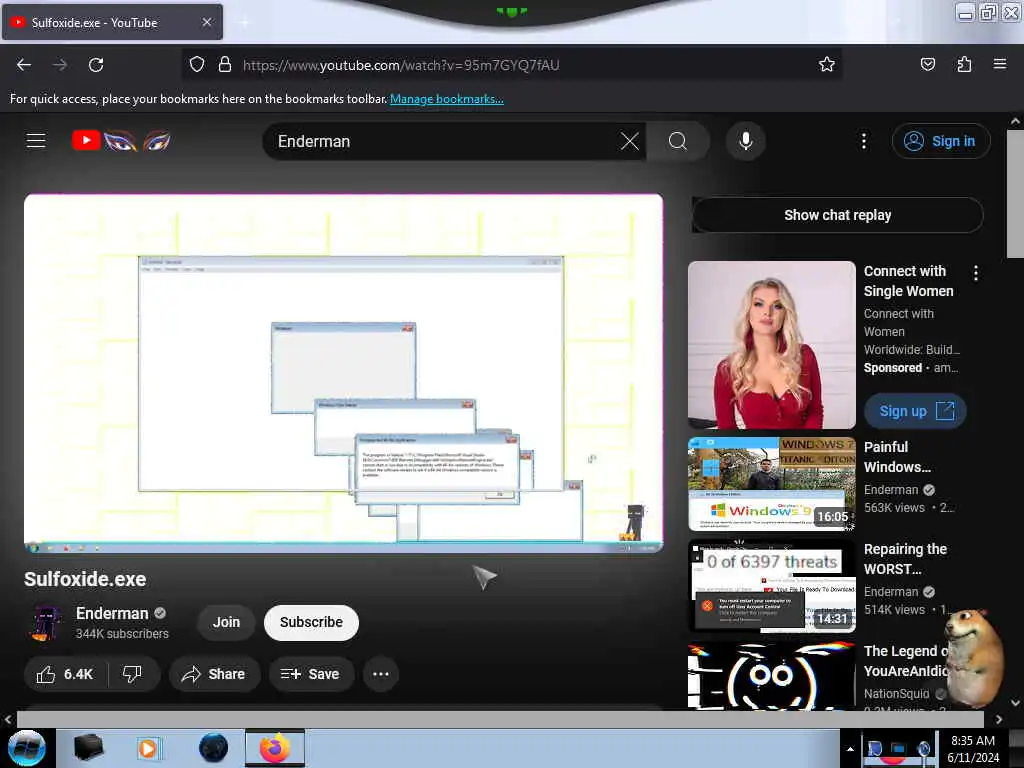Click the site security padlock icon
This screenshot has height=768, width=1024.
225,65
